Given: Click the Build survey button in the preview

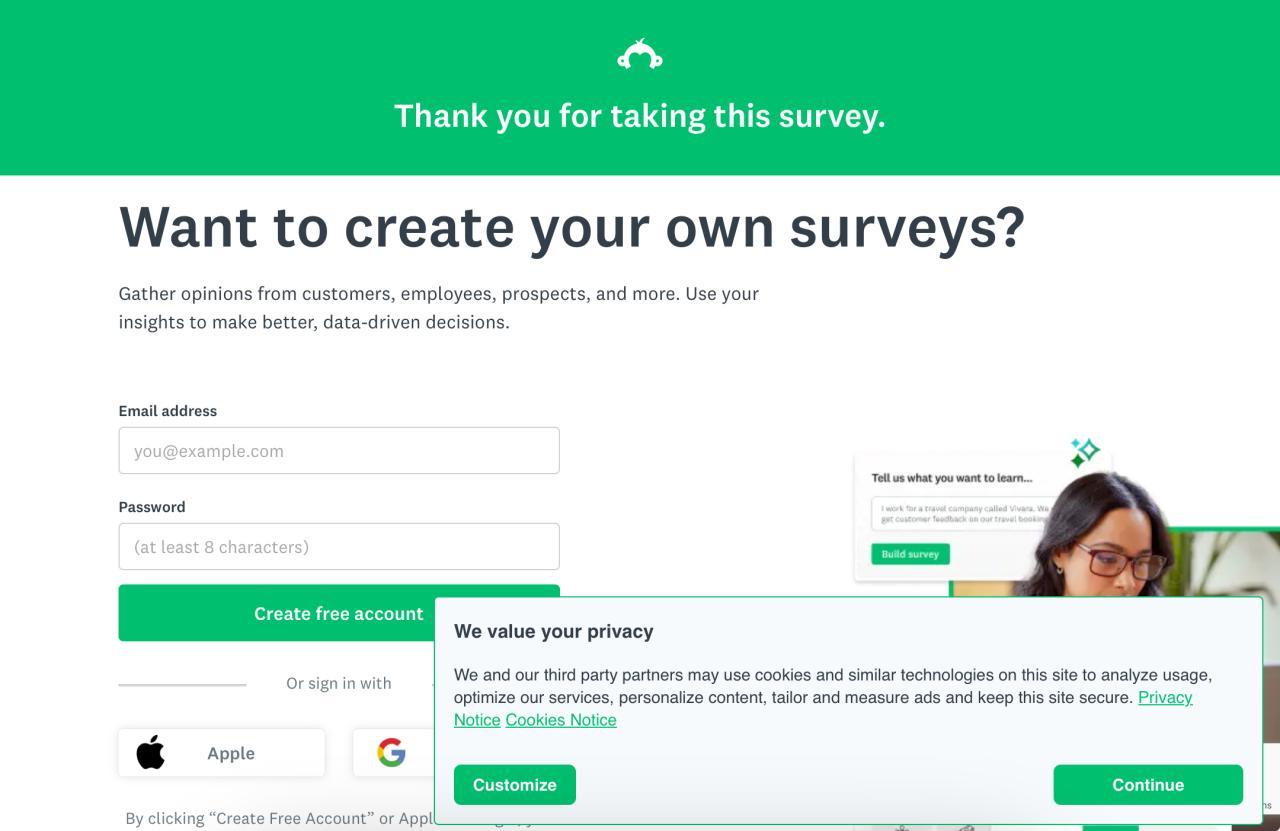Looking at the screenshot, I should coord(910,554).
